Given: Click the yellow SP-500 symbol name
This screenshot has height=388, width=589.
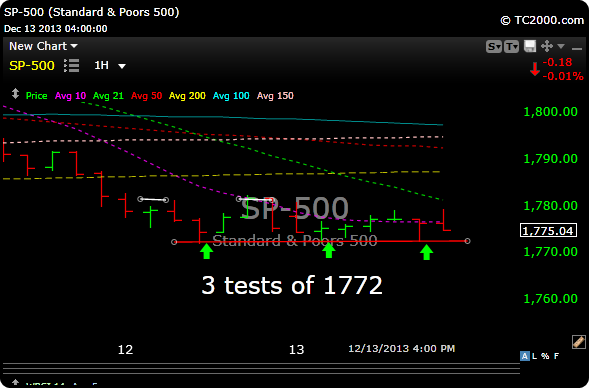Looking at the screenshot, I should [x=32, y=66].
